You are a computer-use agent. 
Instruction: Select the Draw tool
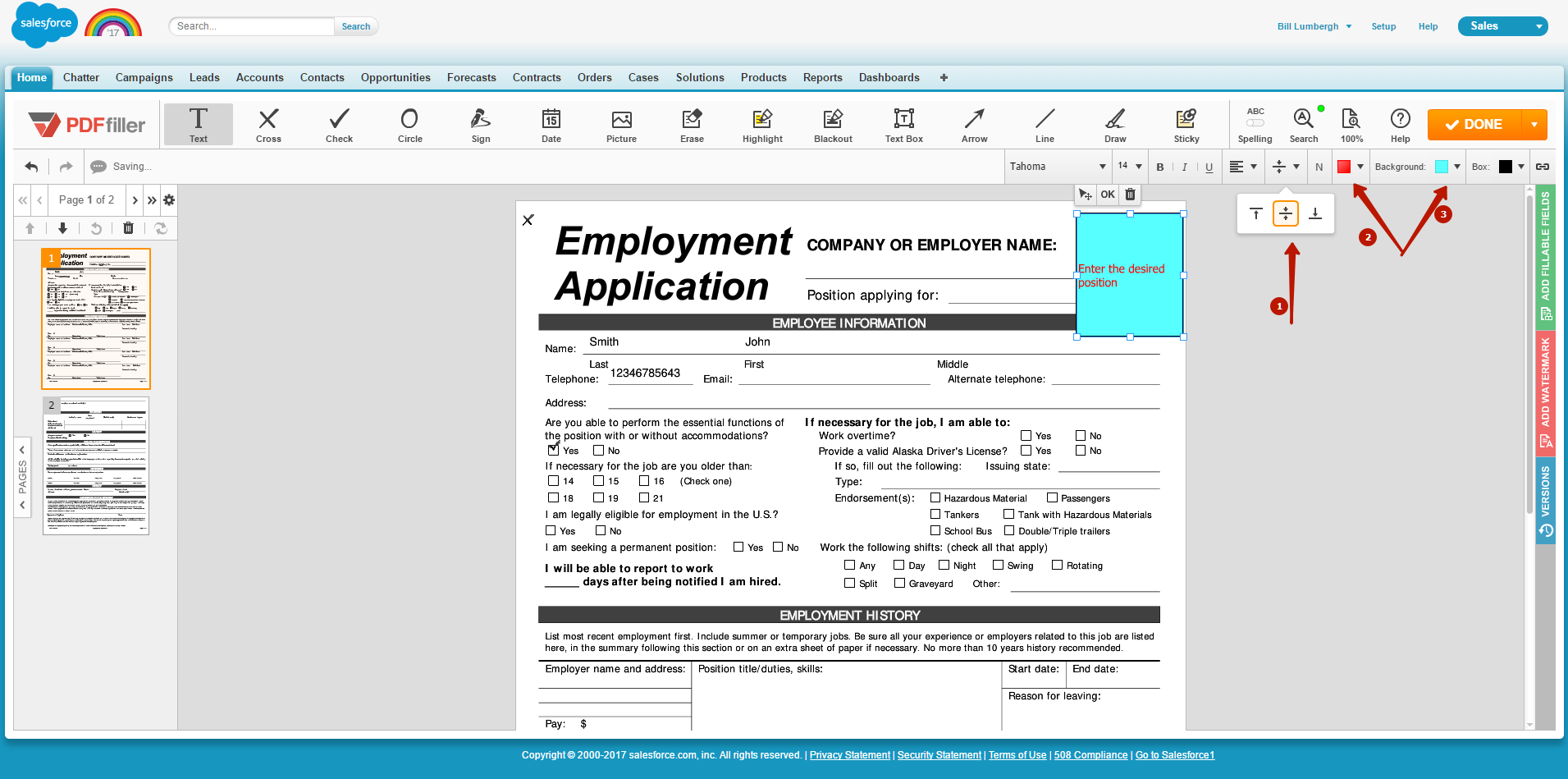1115,125
